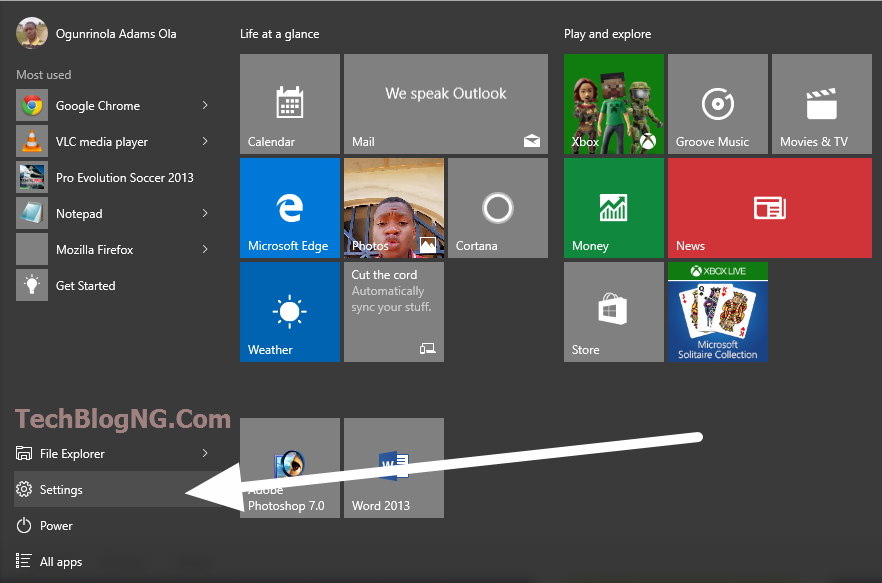Click the Notepad icon in Most used
The width and height of the screenshot is (882, 583).
32,213
